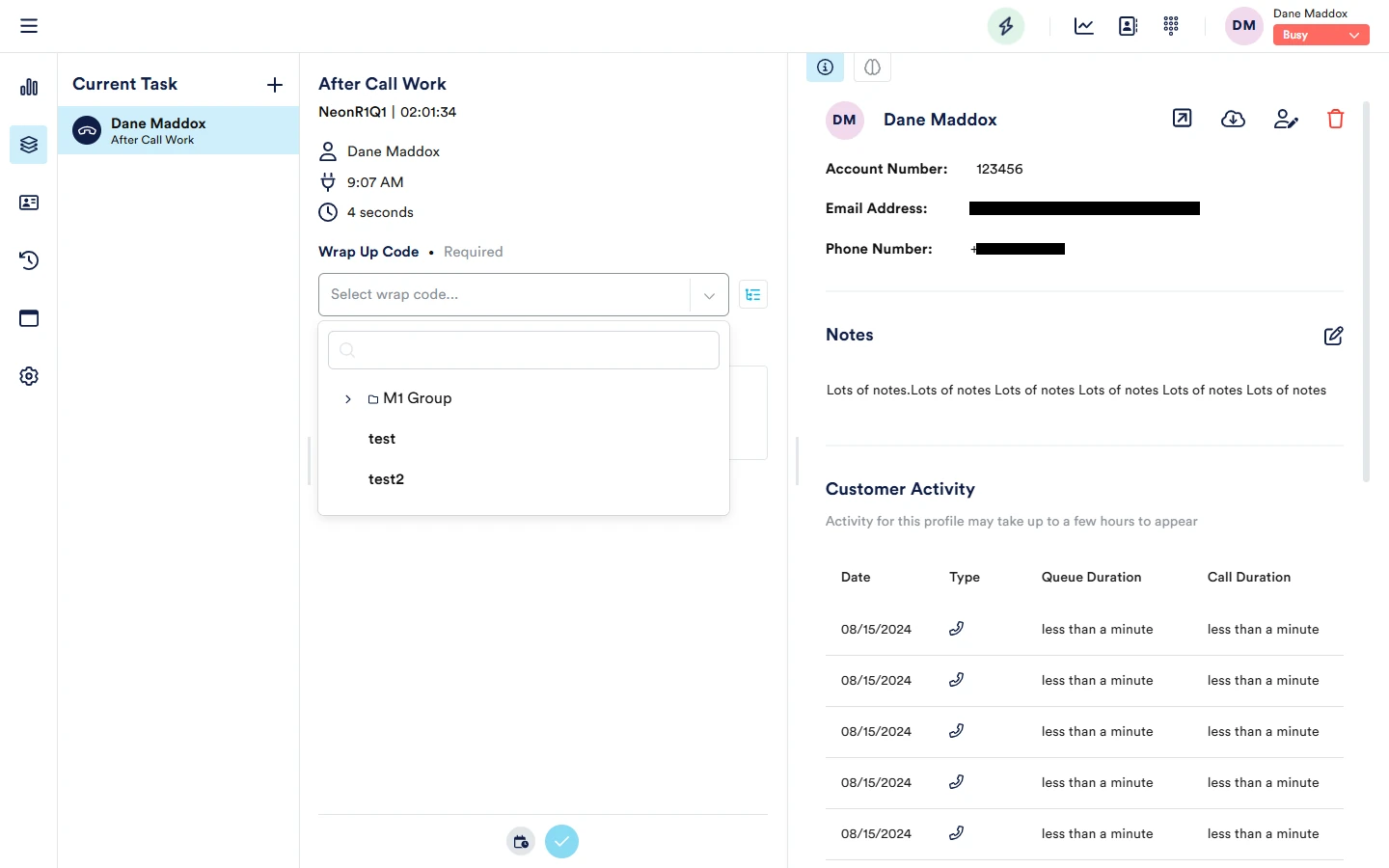Click the edit notes pencil icon

pyautogui.click(x=1333, y=336)
